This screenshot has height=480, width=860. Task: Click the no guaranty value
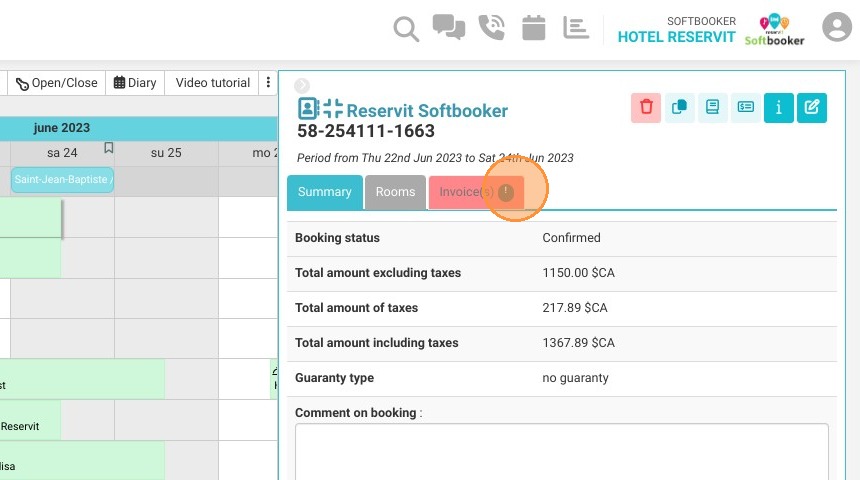pos(575,378)
